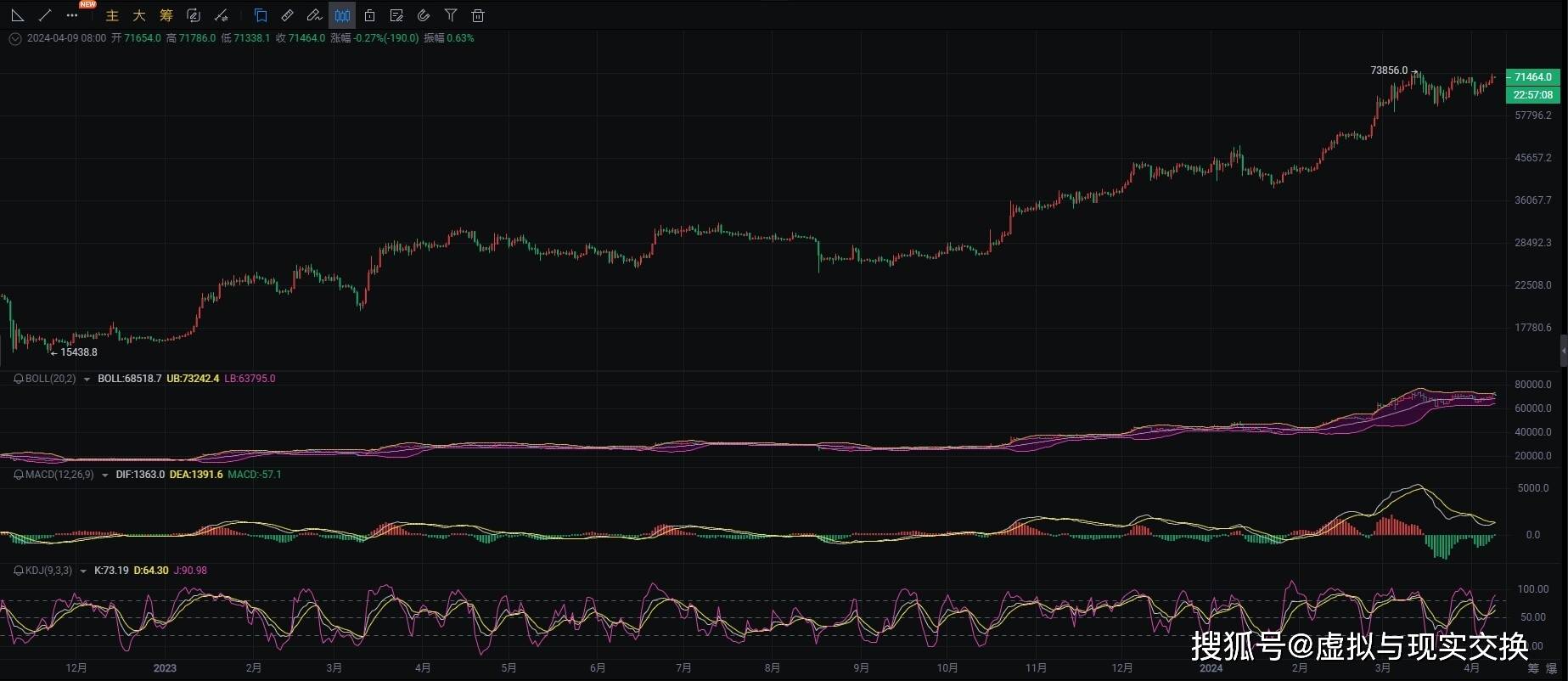Click the KDJ(9,3,3) bell icon

coord(18,571)
